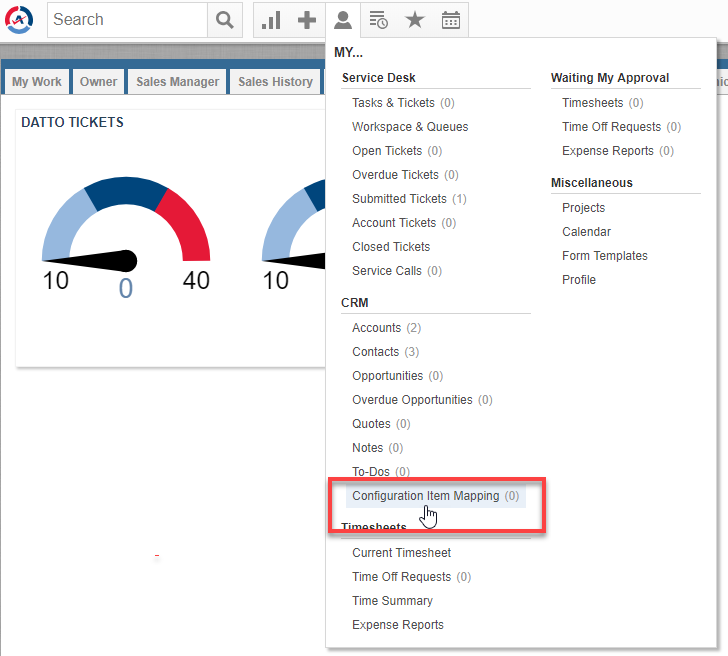
Task: Click the person My menu icon
Action: [x=343, y=20]
